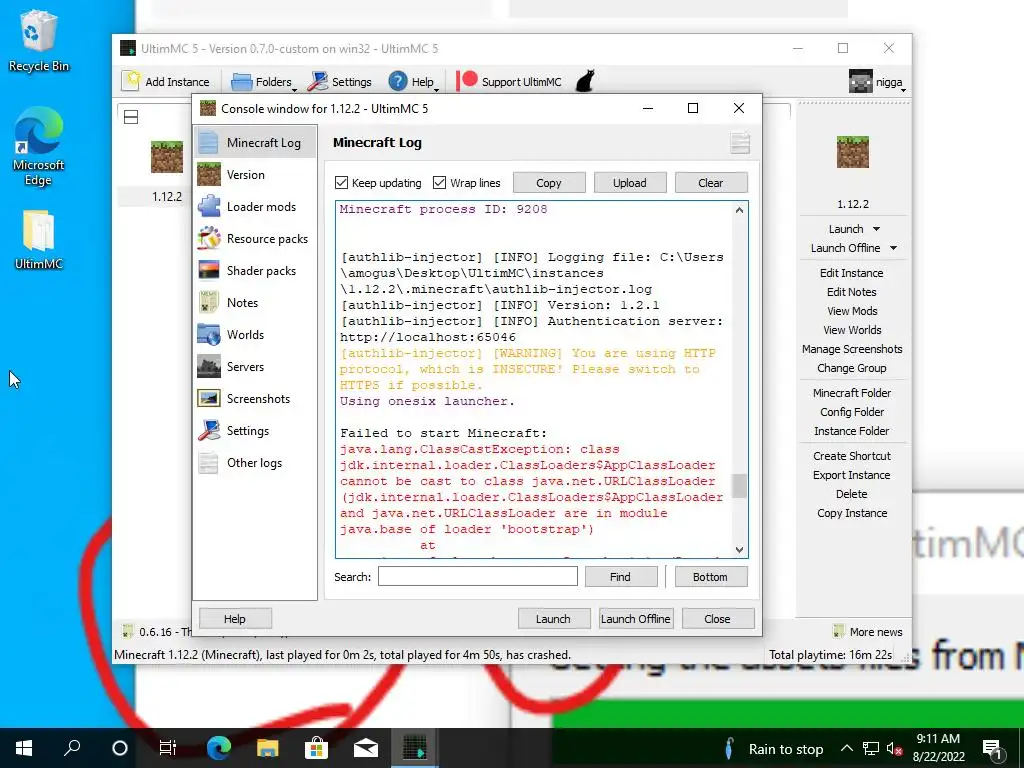Image resolution: width=1024 pixels, height=768 pixels.
Task: Click the black cat icon
Action: tap(584, 81)
